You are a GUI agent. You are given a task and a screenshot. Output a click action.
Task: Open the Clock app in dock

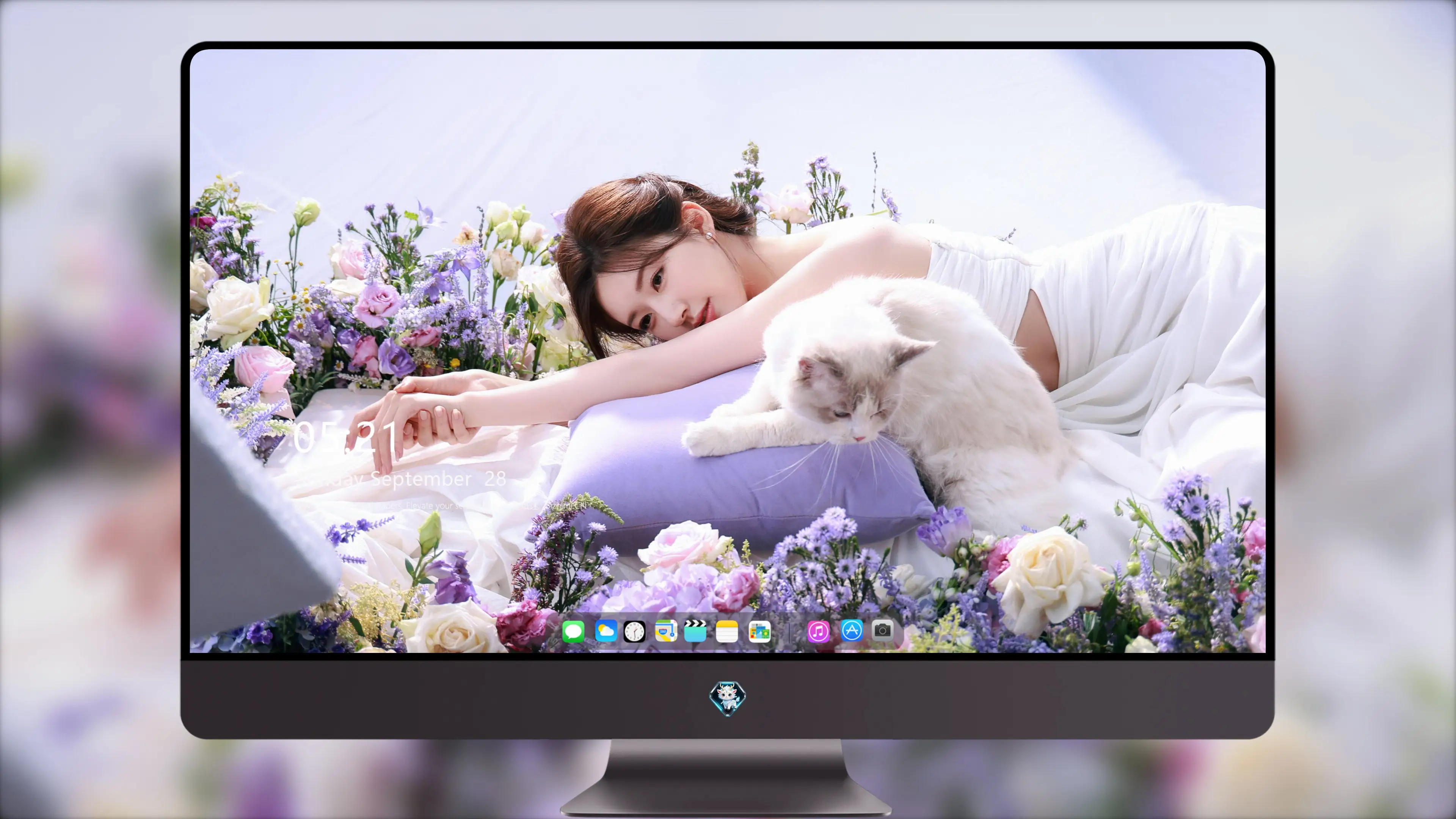[634, 631]
